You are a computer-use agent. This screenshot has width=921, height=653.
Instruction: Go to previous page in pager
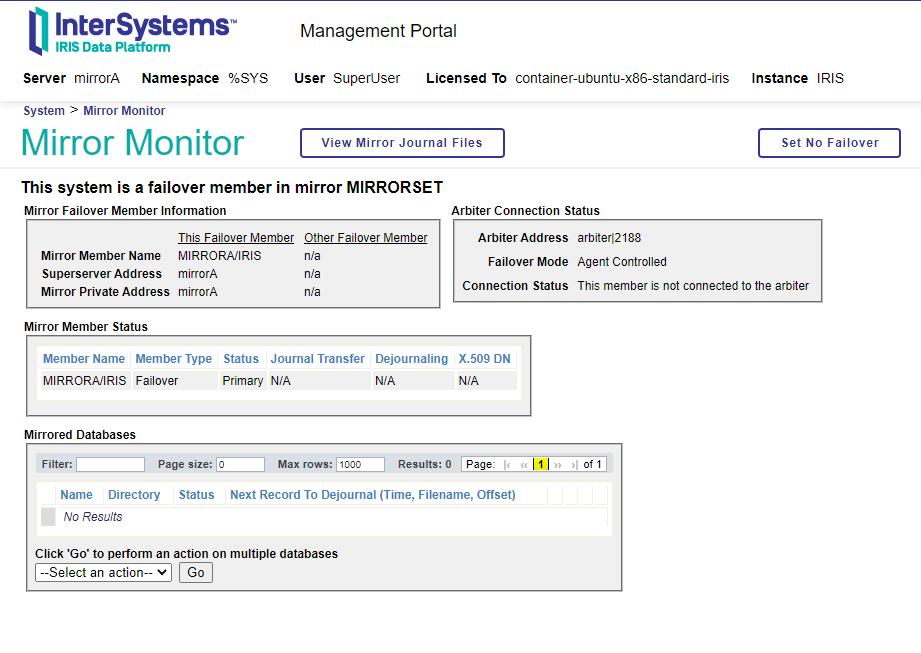[x=524, y=465]
